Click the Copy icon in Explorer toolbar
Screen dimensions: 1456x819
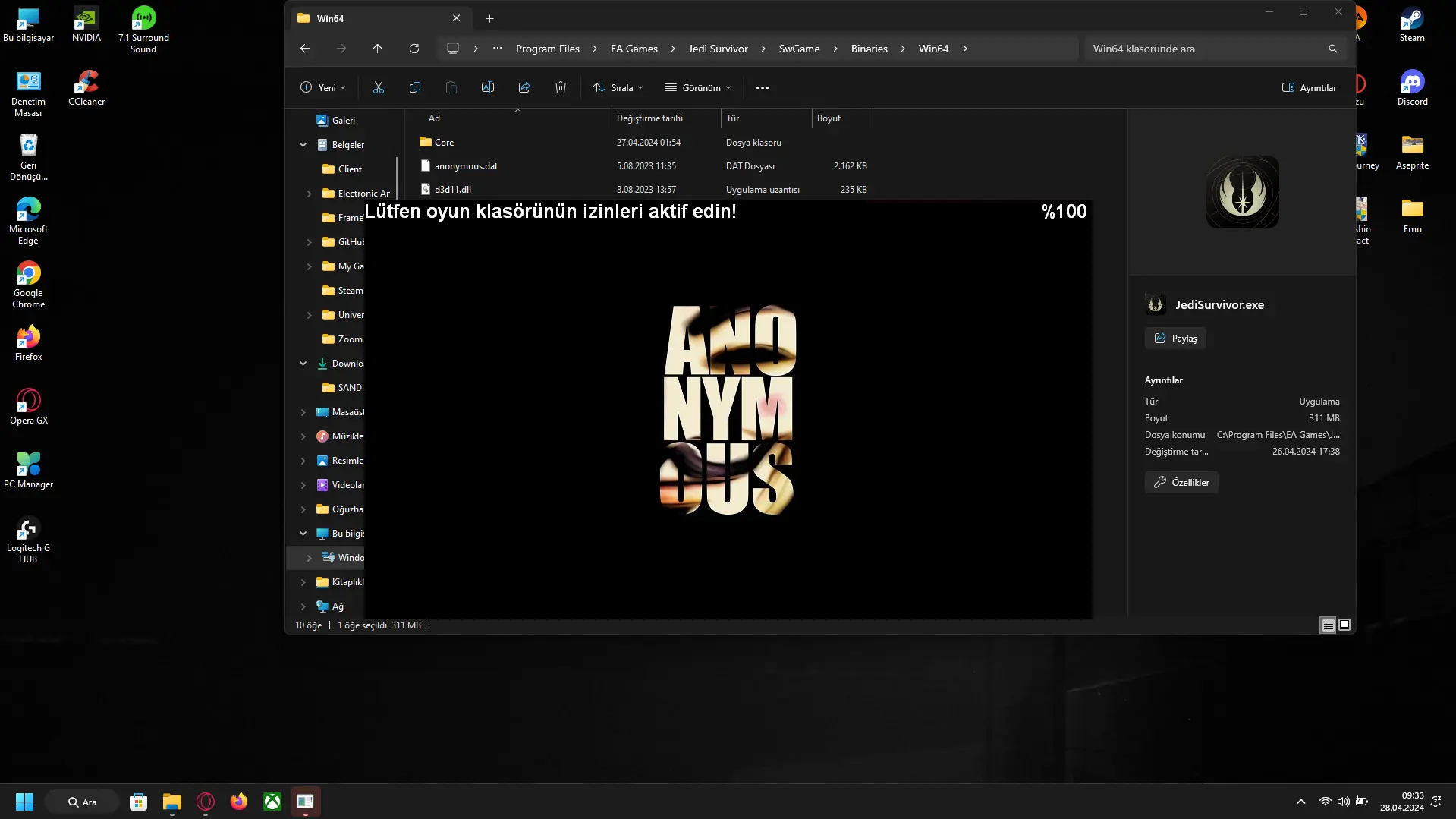click(x=415, y=87)
